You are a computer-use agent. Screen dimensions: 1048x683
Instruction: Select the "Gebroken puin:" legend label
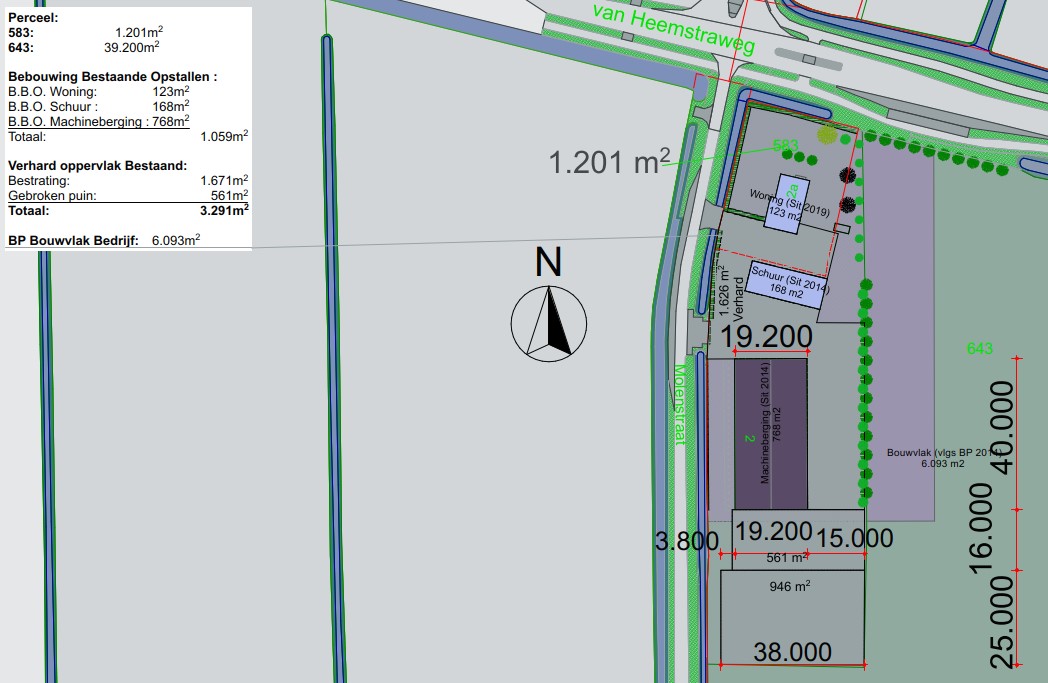[52, 196]
